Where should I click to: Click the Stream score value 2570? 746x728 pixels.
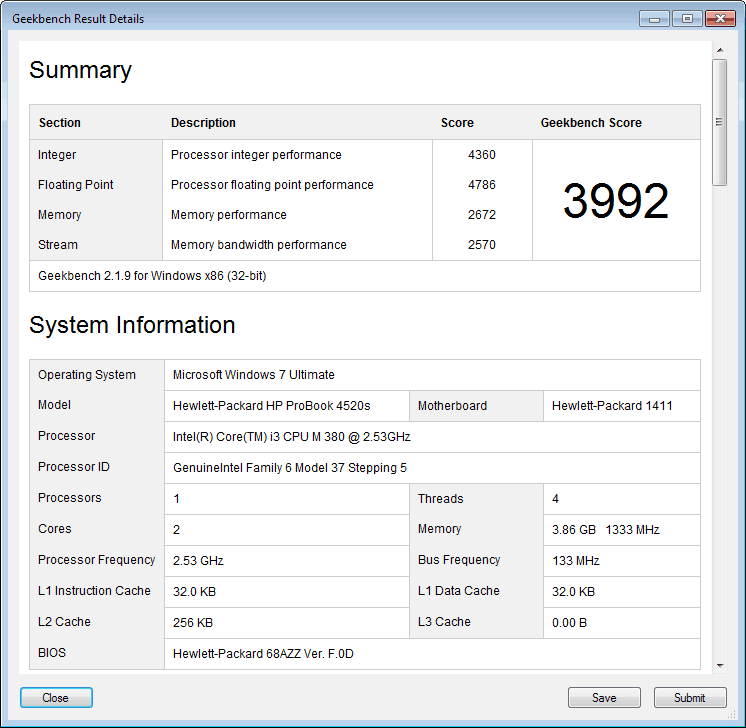tap(481, 245)
